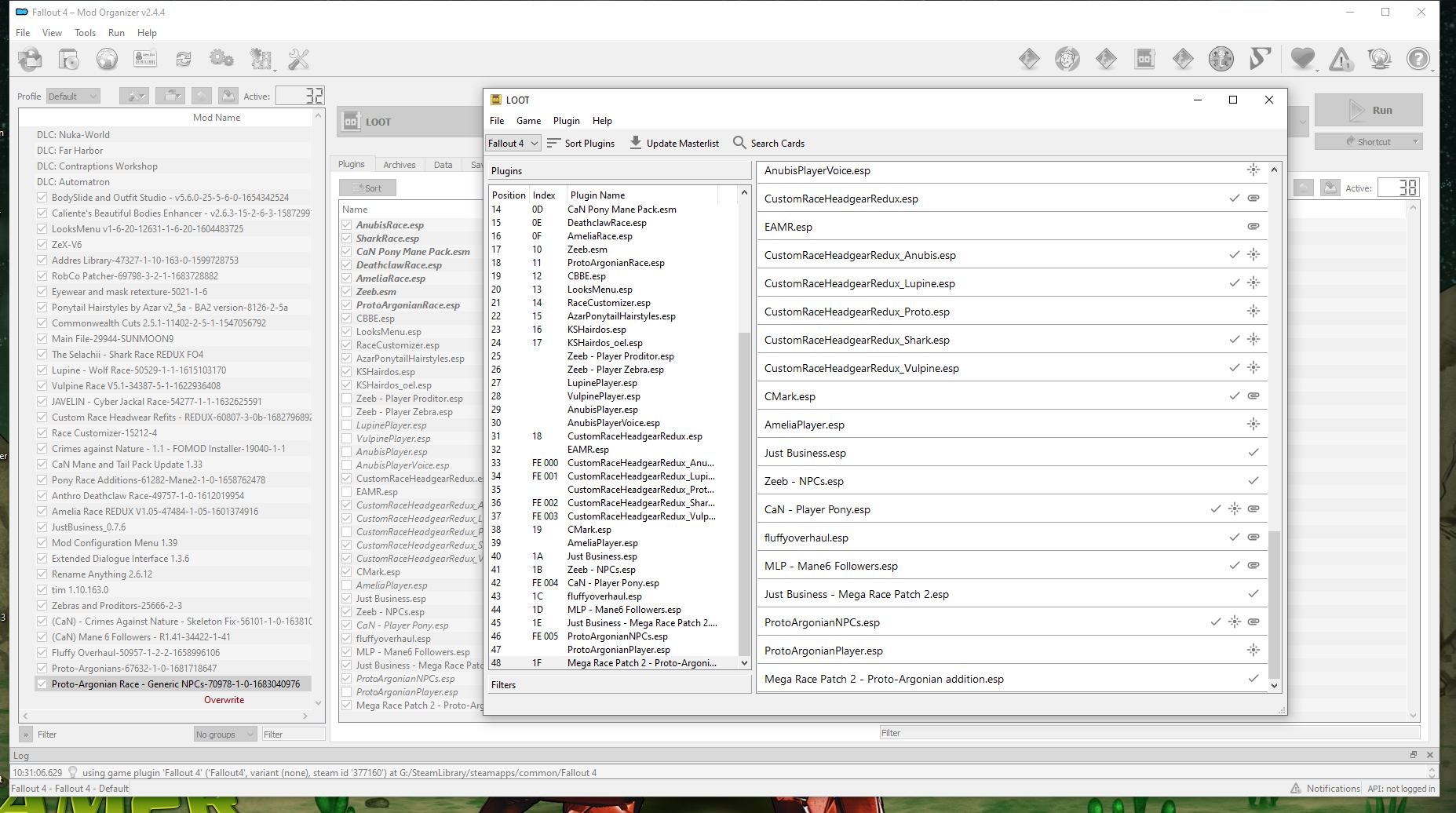Click the mod list horizontal scrollbar

click(165, 716)
